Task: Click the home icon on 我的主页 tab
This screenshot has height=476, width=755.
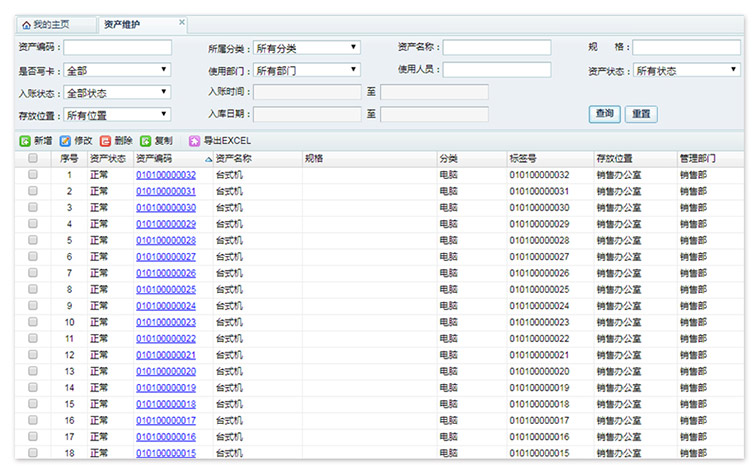Action: click(26, 25)
